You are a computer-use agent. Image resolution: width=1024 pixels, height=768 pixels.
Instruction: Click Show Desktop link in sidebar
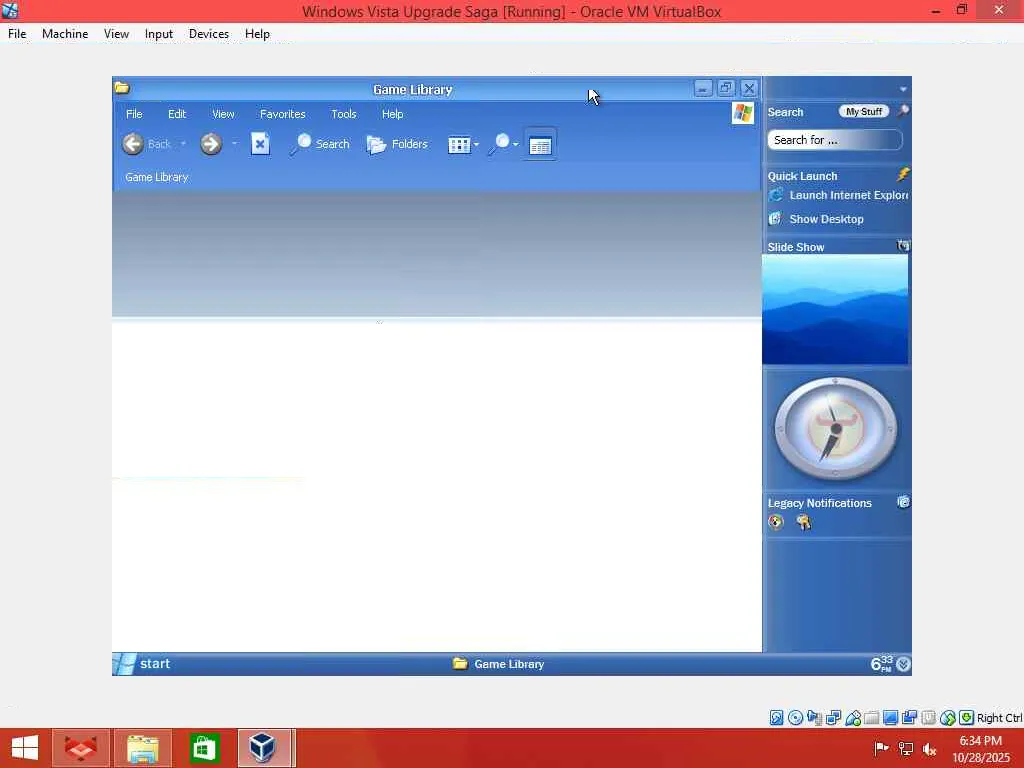[x=826, y=219]
